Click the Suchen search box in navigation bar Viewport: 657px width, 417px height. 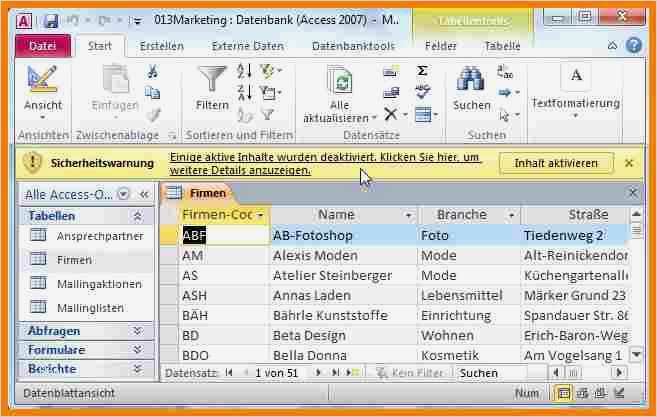click(494, 373)
